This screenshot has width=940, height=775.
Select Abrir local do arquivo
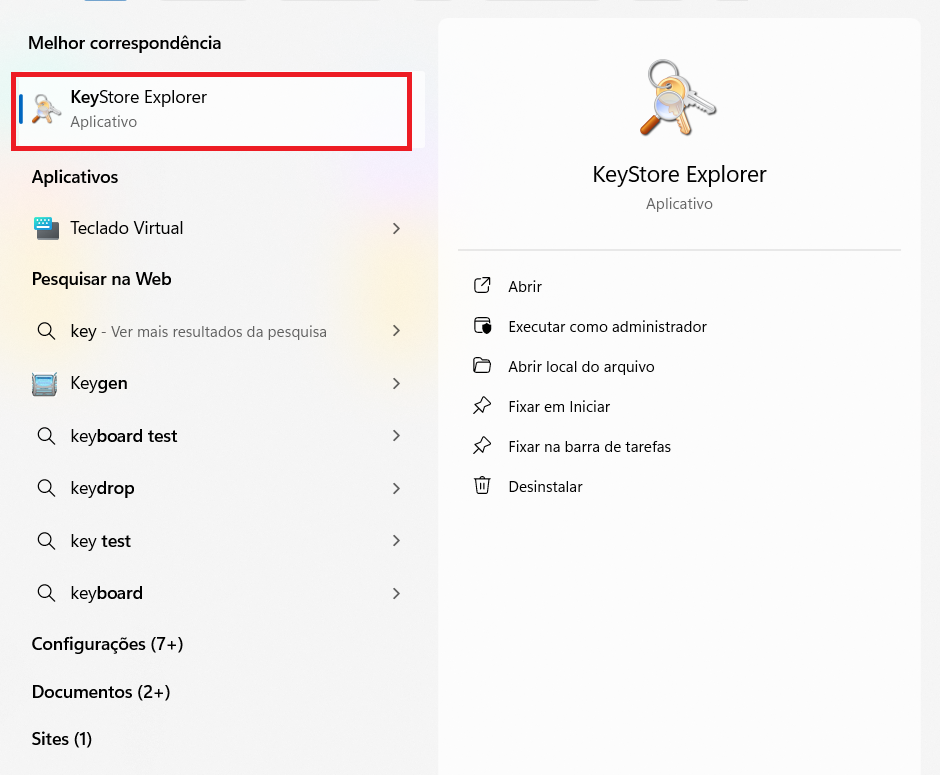[581, 367]
